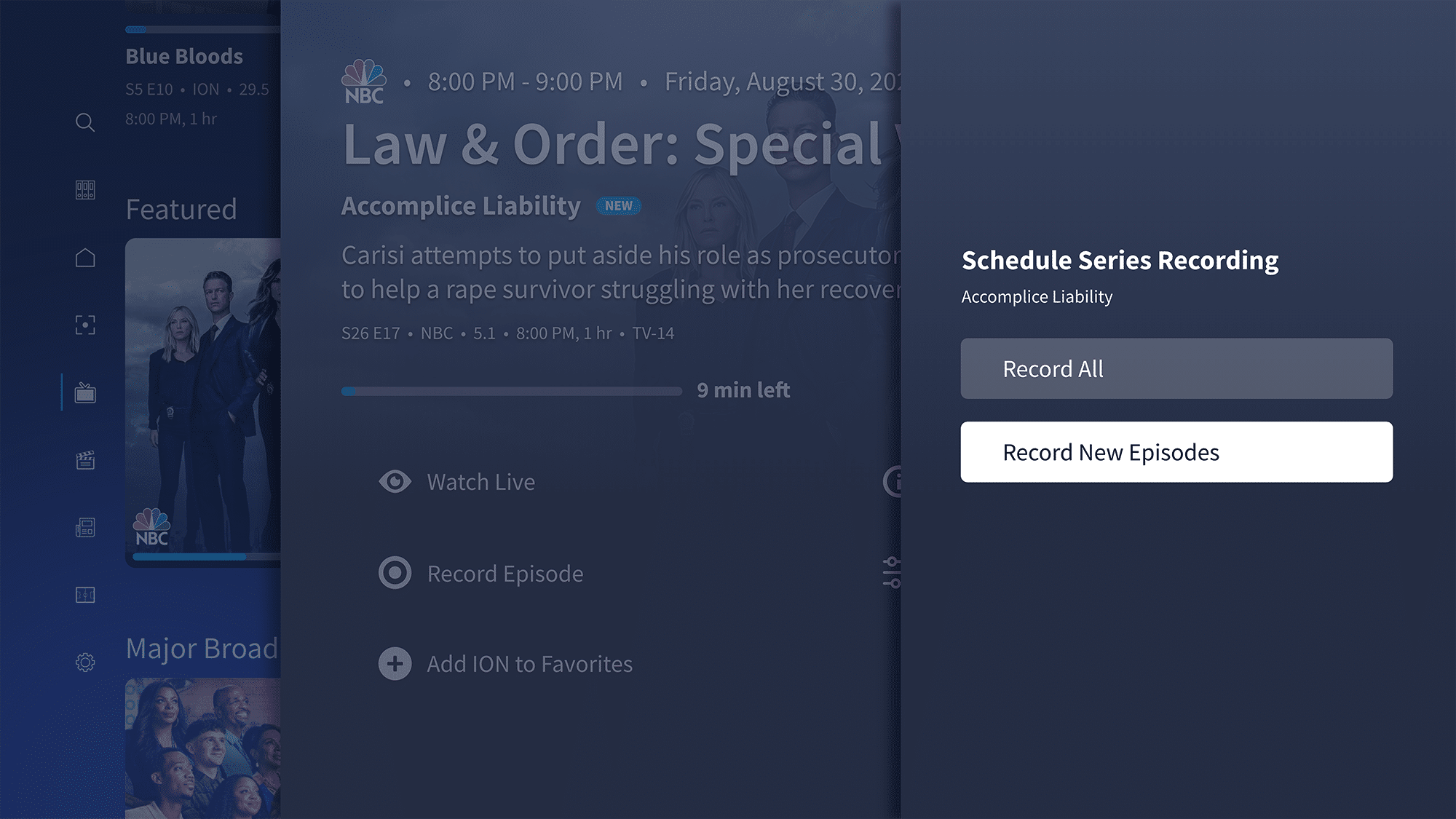
Task: Open the News newspaper icon
Action: pos(85,527)
